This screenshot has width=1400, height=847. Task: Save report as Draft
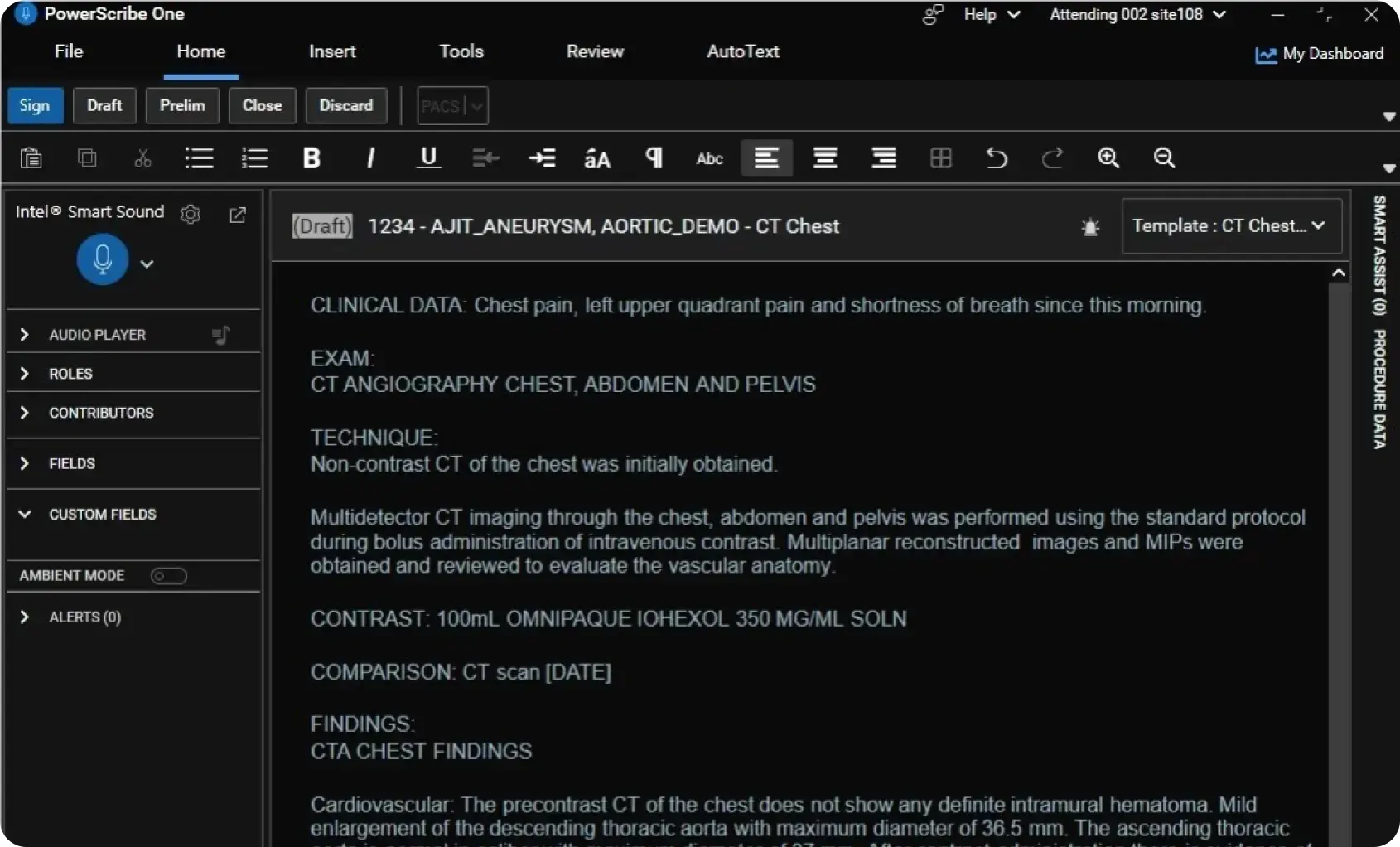(104, 106)
